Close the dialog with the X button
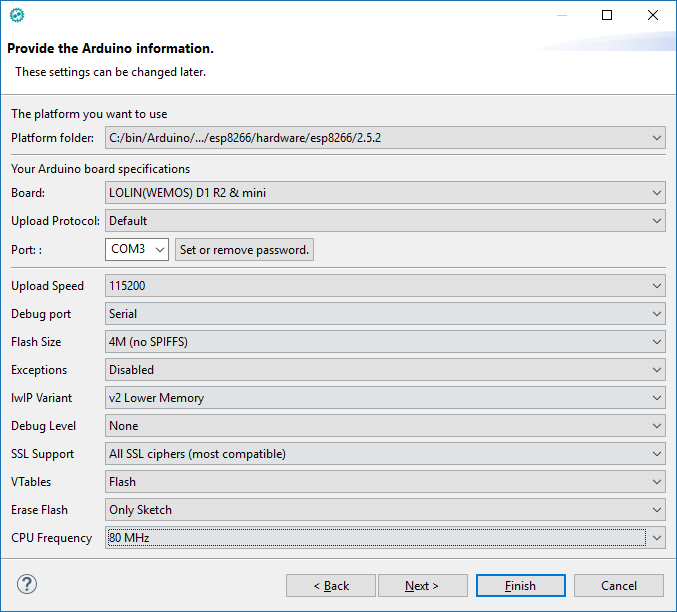This screenshot has width=677, height=612. [x=653, y=15]
